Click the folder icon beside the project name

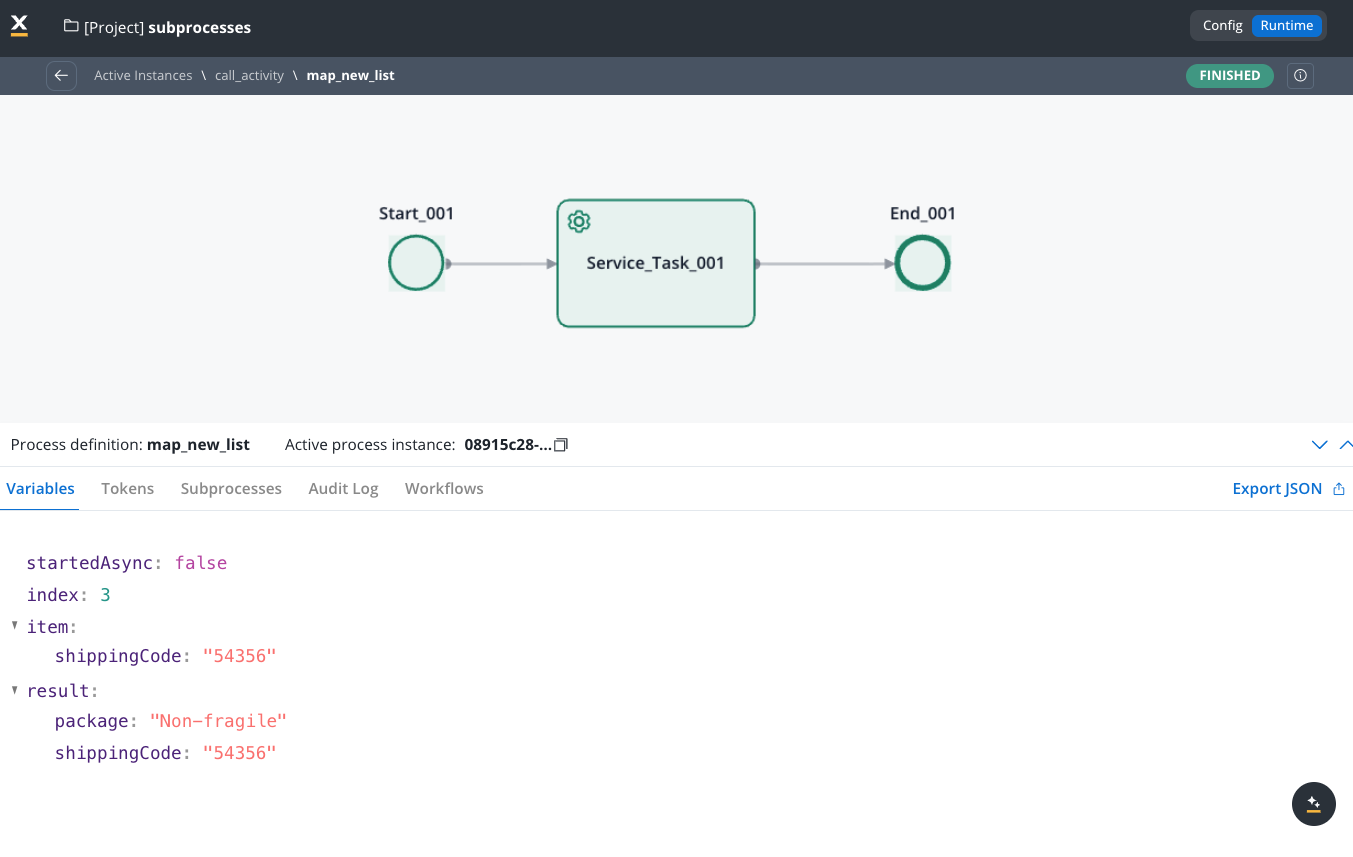click(x=71, y=27)
